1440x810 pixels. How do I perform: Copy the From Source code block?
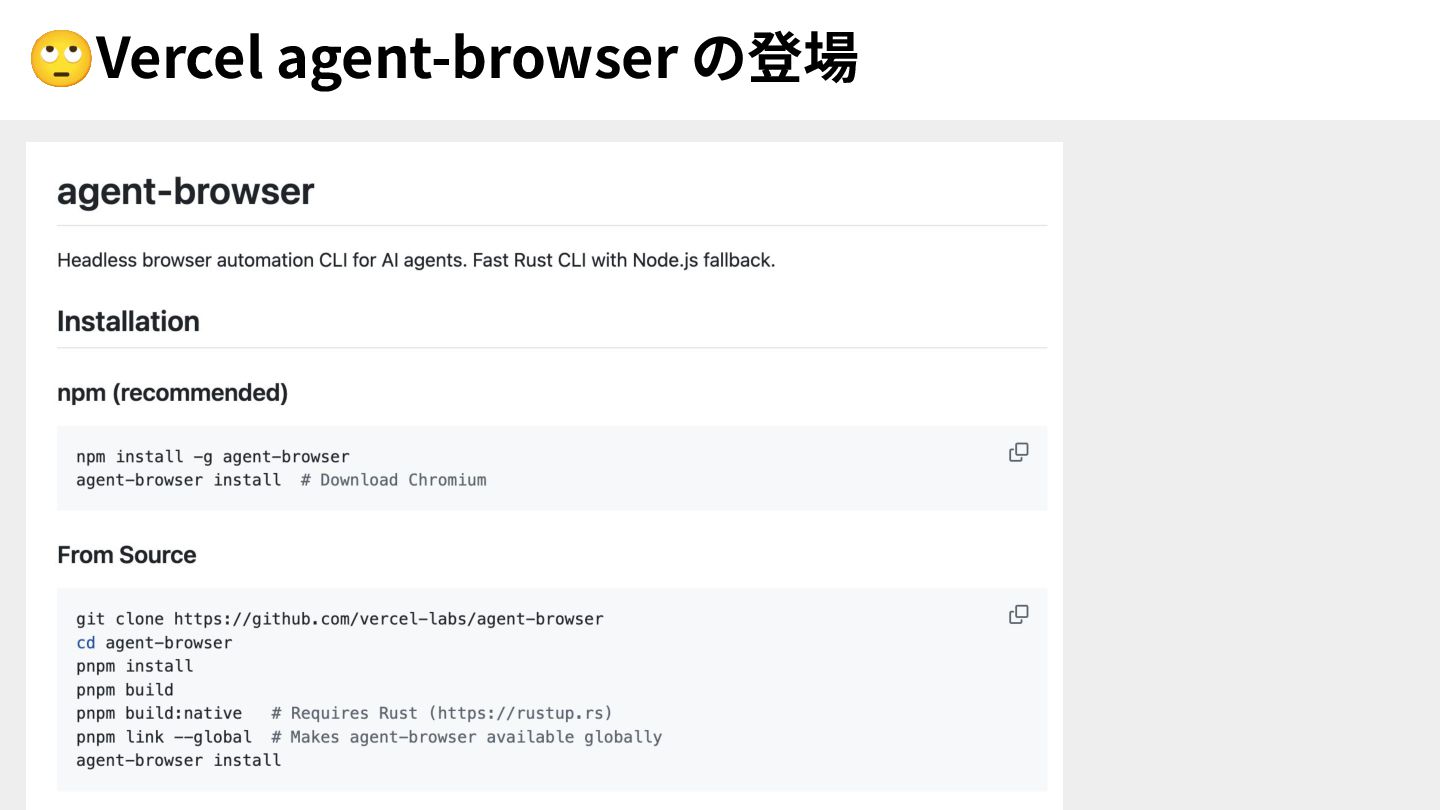[1018, 615]
